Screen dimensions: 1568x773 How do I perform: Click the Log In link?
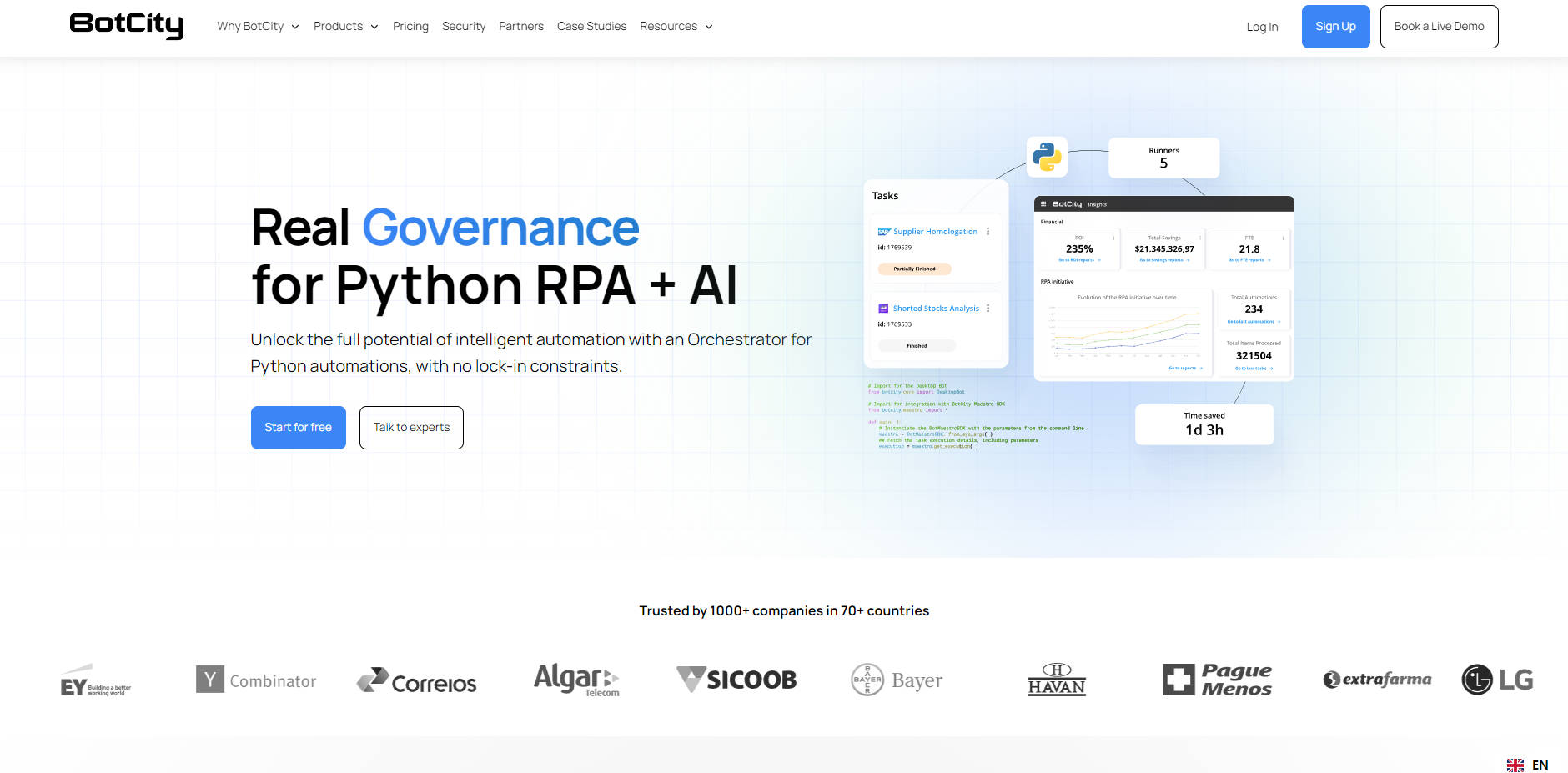coord(1262,27)
